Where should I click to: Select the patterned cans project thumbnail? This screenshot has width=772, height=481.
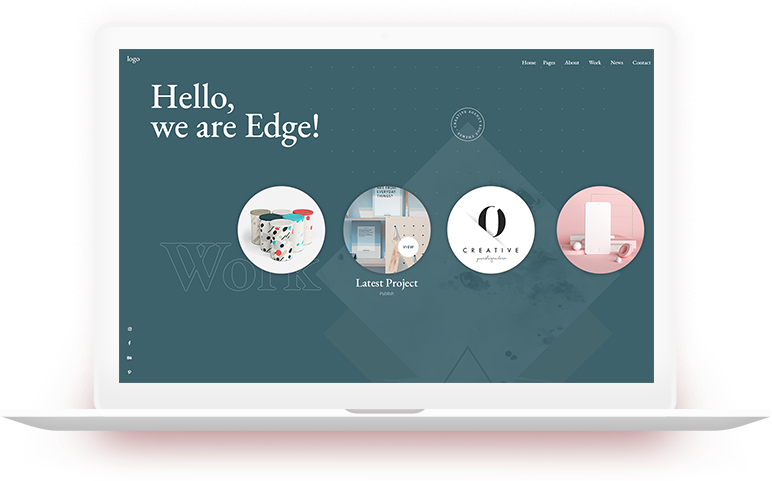coord(281,229)
